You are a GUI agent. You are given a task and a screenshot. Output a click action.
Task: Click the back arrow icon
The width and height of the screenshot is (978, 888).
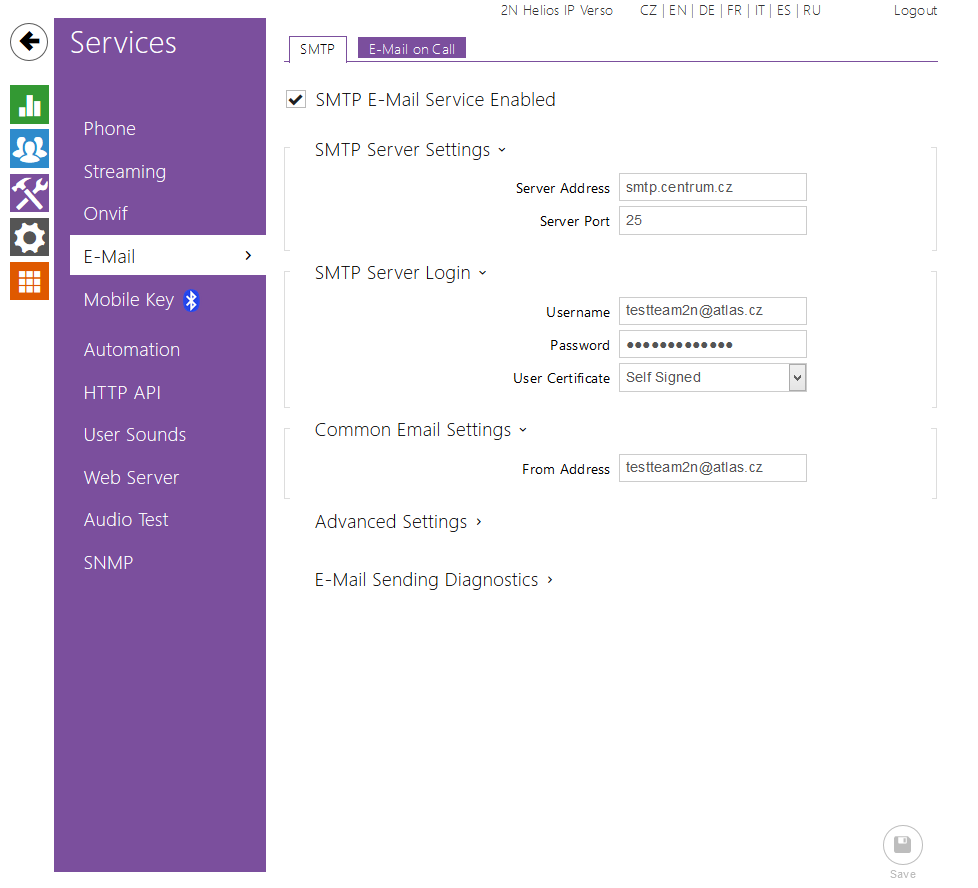pos(29,42)
